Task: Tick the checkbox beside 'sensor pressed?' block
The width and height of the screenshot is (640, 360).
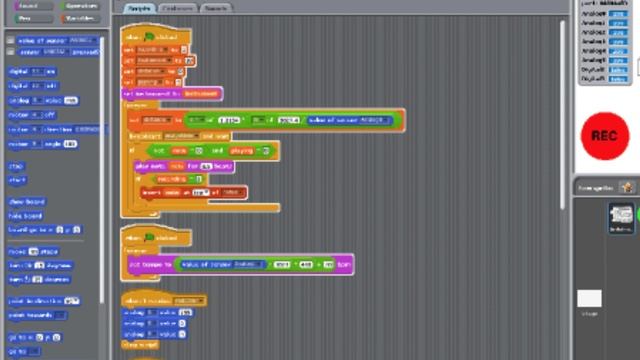Action: [x=11, y=52]
